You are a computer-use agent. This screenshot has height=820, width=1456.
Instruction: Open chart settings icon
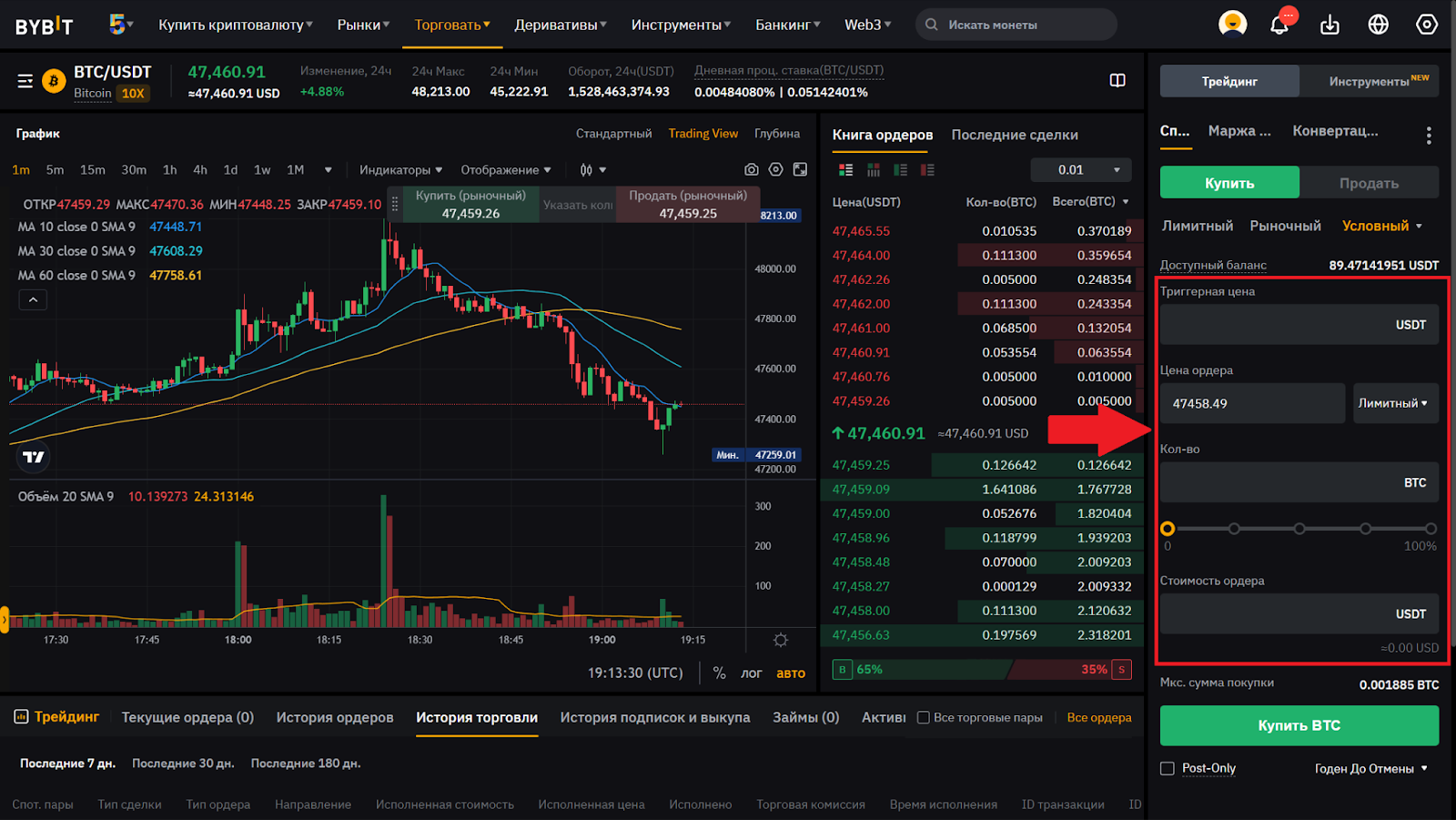[x=775, y=169]
